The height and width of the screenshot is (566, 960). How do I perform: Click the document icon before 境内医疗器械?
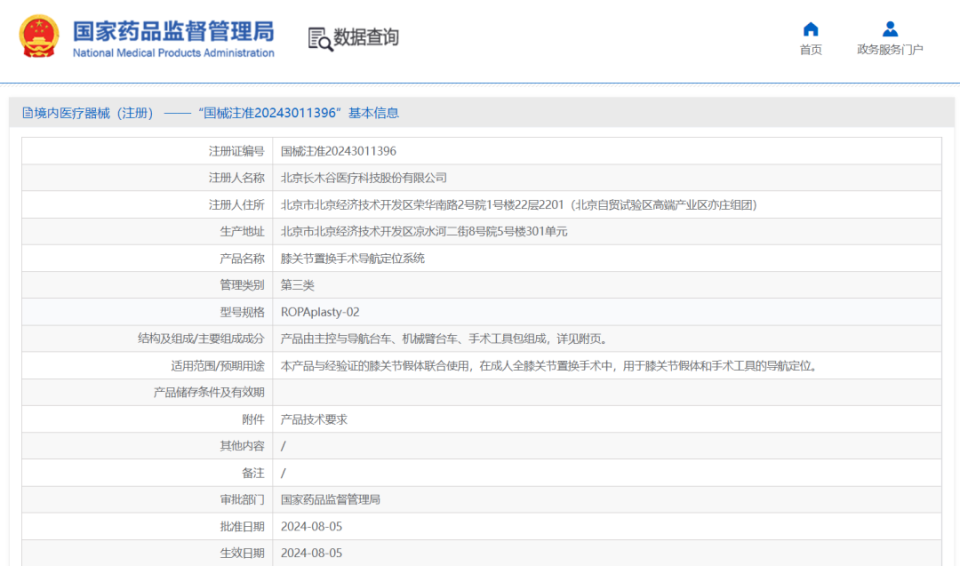28,113
